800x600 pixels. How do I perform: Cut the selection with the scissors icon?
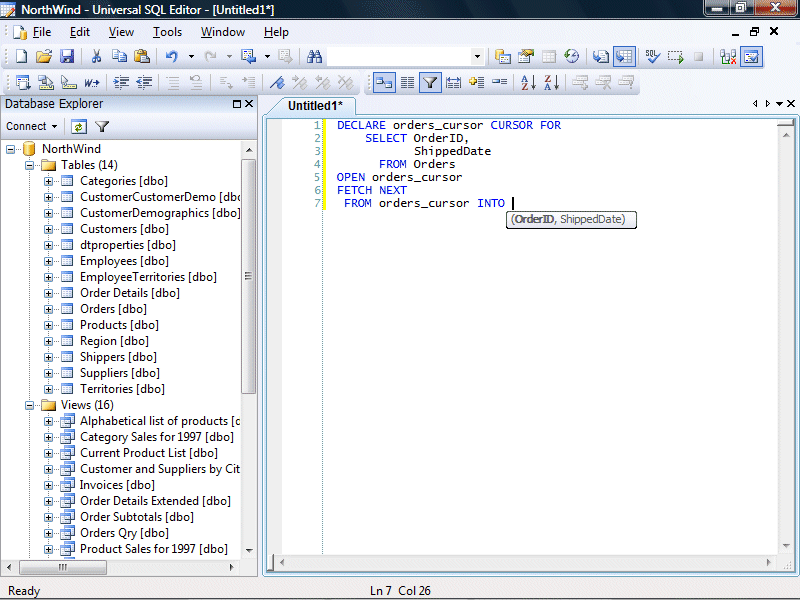[x=96, y=56]
